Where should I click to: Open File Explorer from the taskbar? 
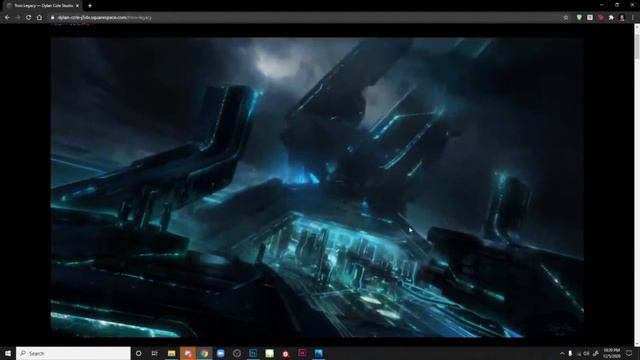171,353
